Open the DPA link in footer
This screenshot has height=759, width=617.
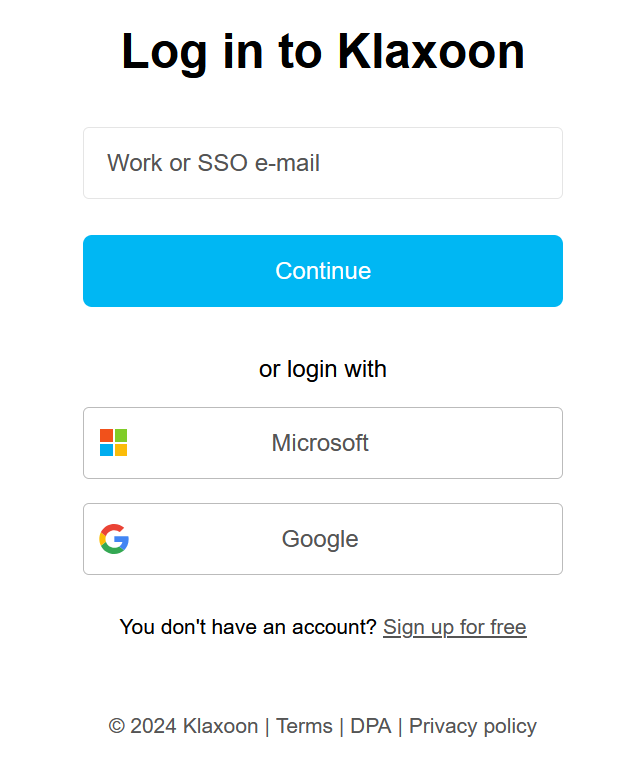[369, 726]
